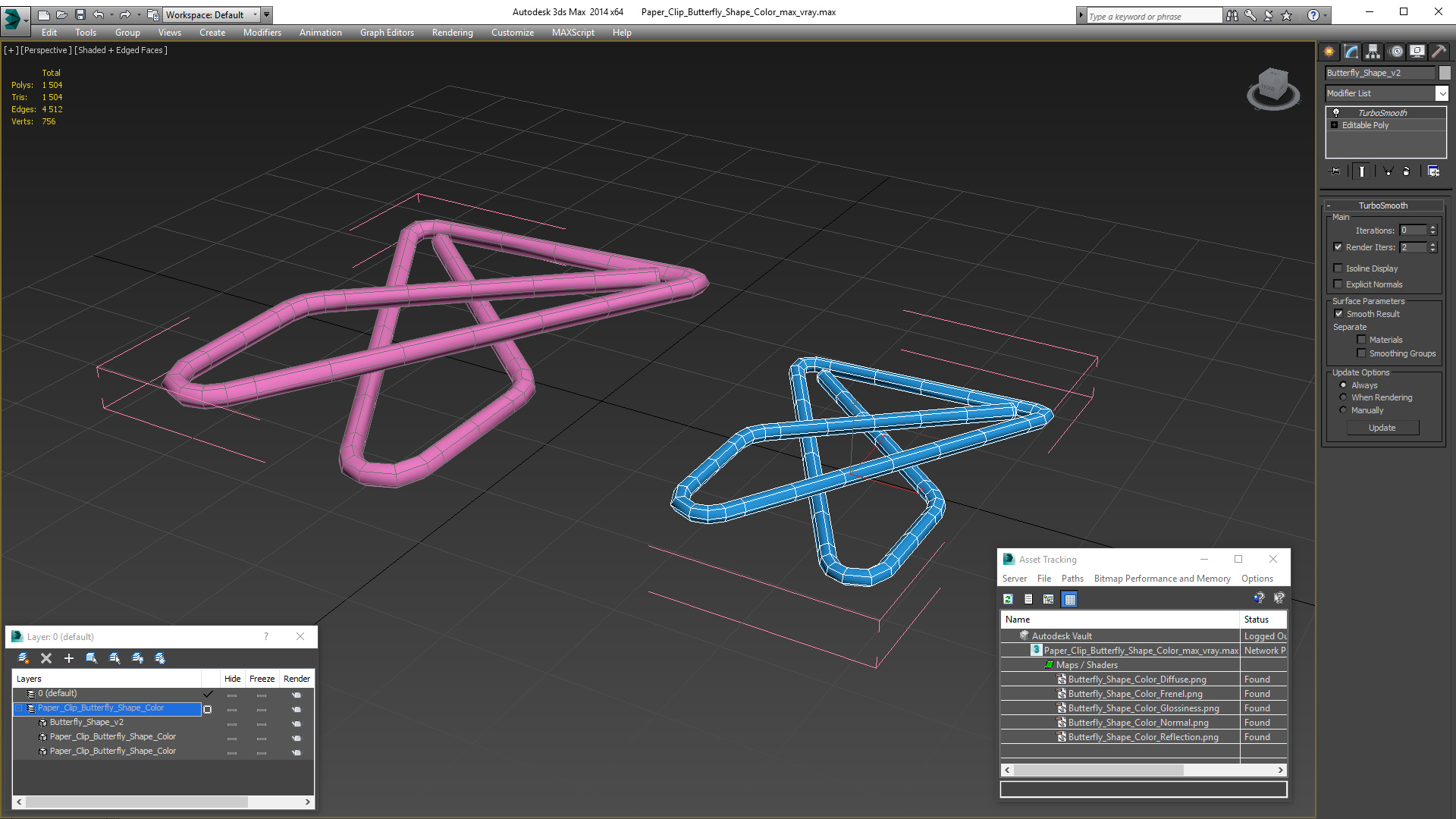
Task: Toggle Show End Result icon
Action: (1362, 171)
